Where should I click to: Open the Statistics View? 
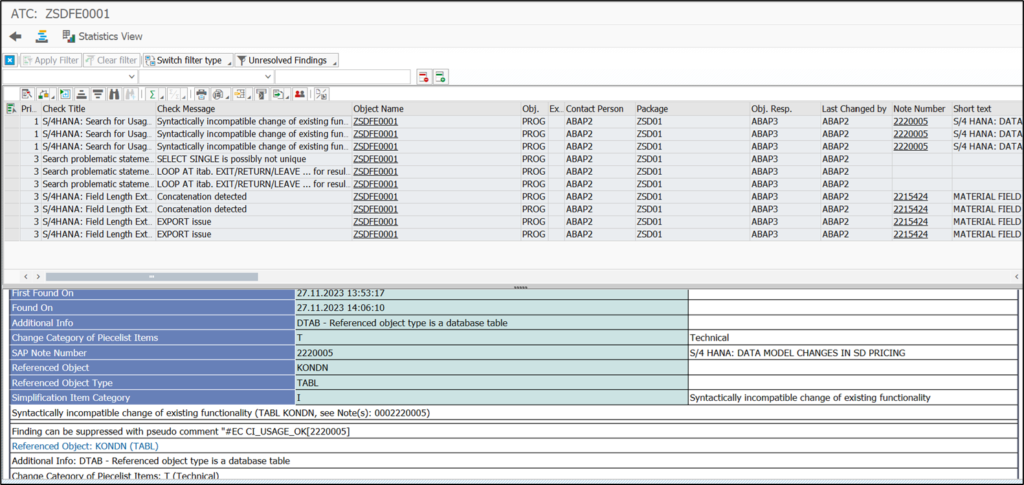[102, 36]
